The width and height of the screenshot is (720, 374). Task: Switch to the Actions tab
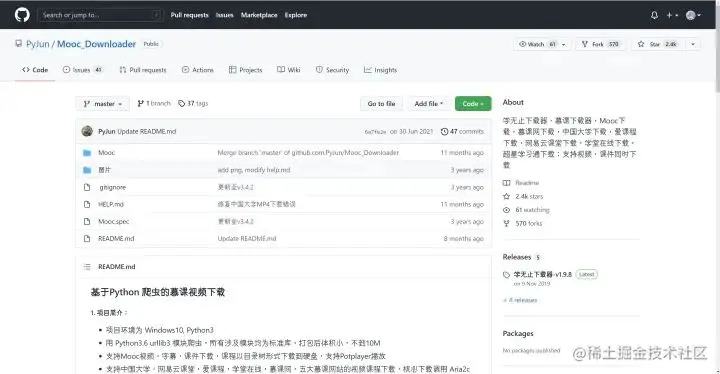(197, 70)
